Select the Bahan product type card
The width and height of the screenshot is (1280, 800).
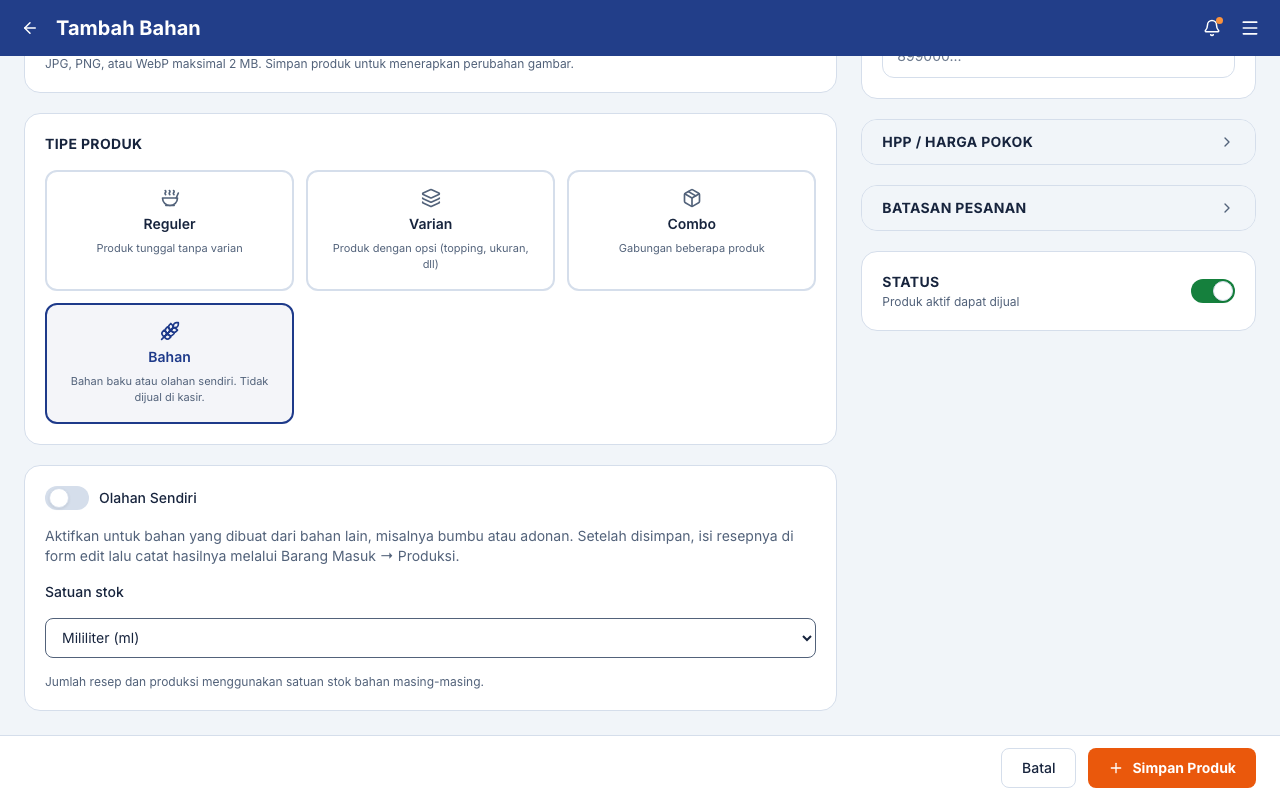(170, 364)
